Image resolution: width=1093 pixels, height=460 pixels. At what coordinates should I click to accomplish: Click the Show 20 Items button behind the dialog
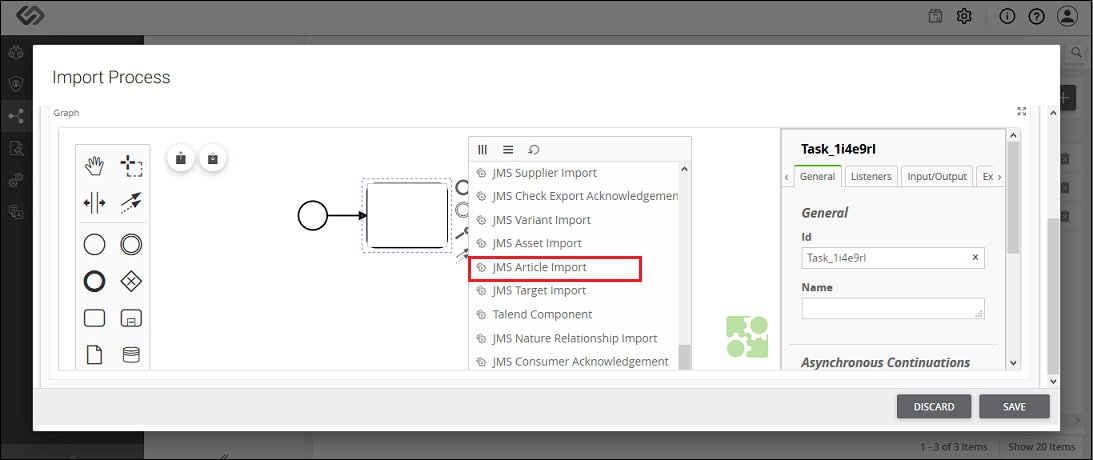[x=1041, y=446]
